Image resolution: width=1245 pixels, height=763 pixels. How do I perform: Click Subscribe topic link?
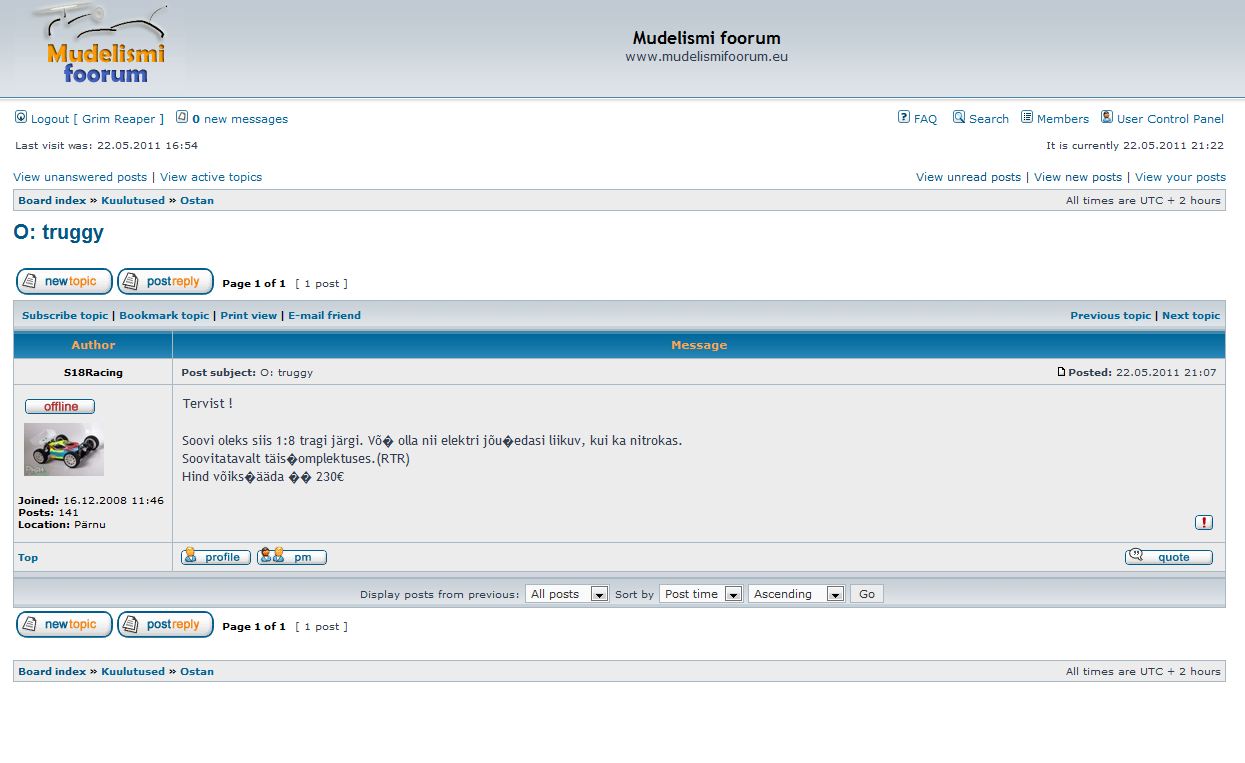click(65, 316)
